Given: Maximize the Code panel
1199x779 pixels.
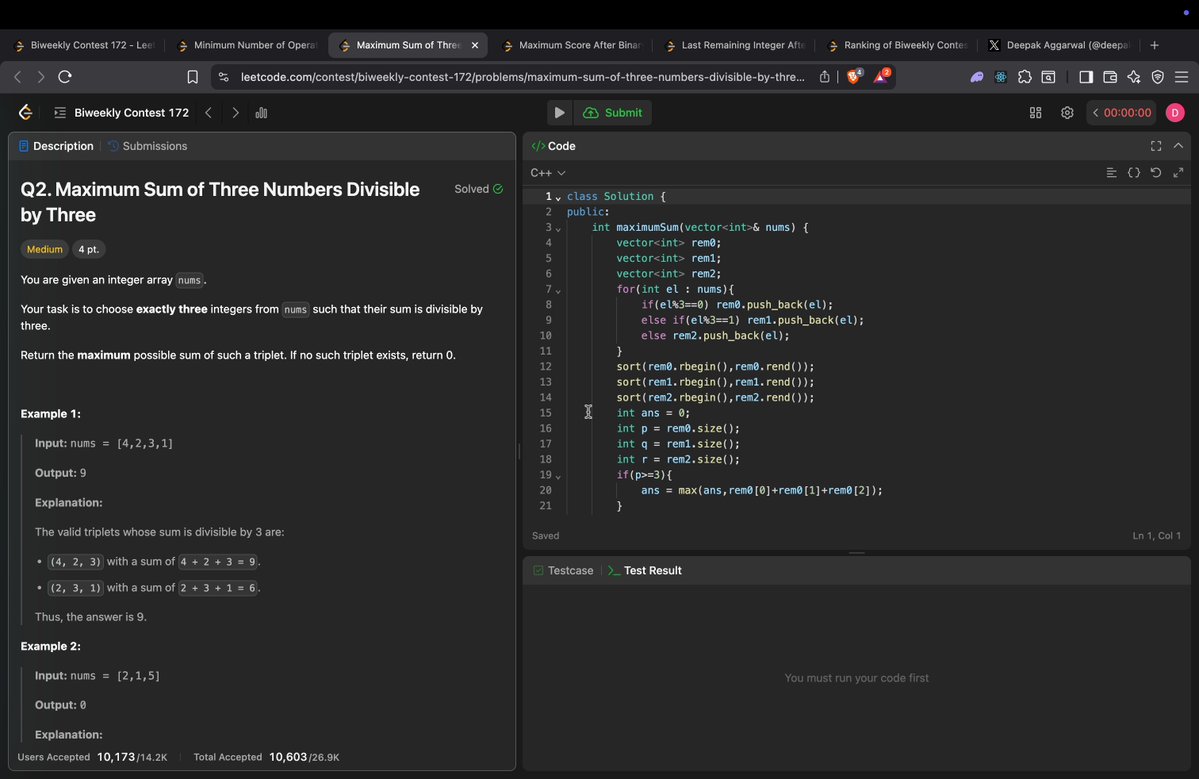Looking at the screenshot, I should coord(1155,146).
